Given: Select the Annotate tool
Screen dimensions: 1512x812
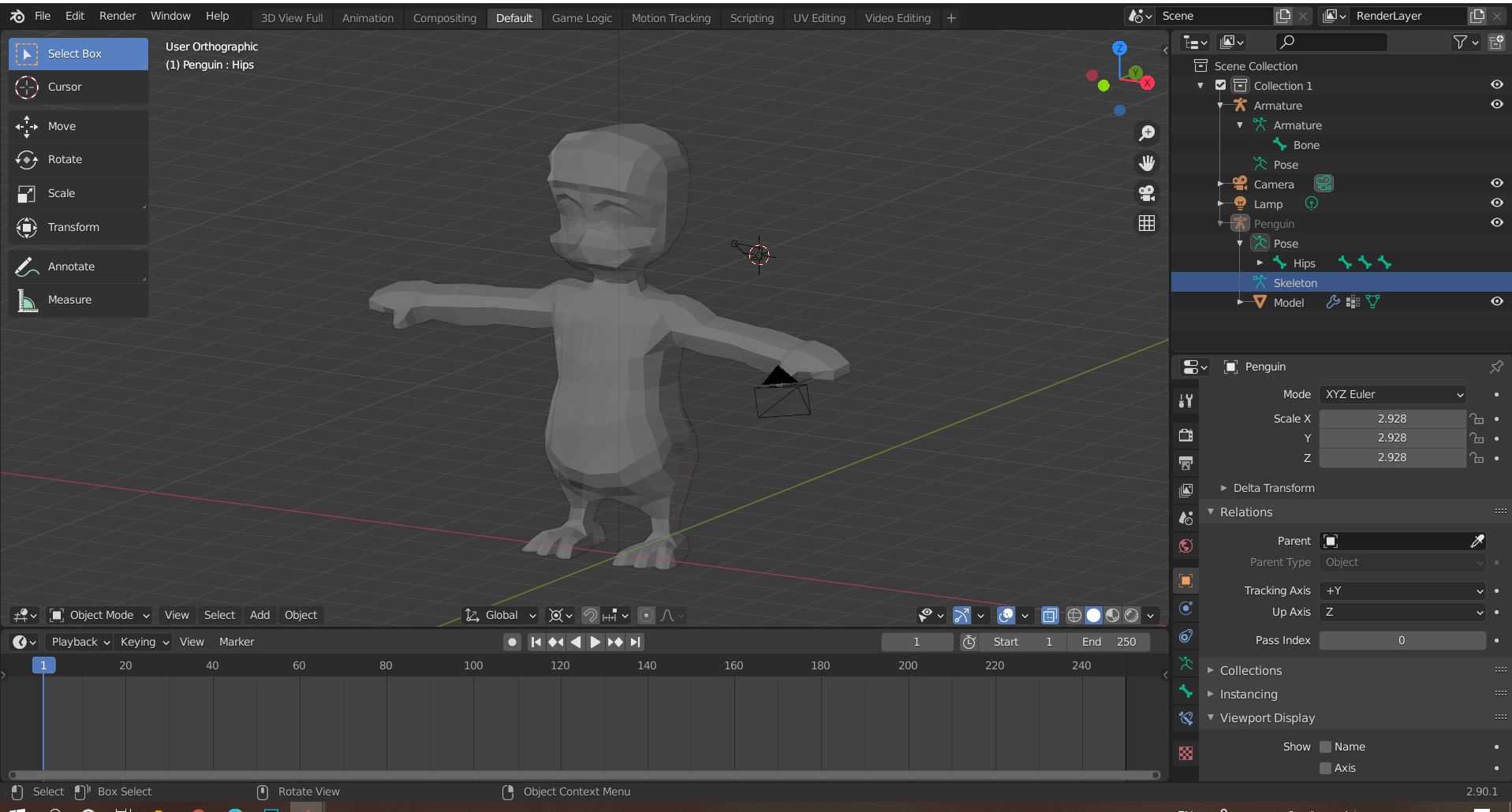Looking at the screenshot, I should [78, 266].
